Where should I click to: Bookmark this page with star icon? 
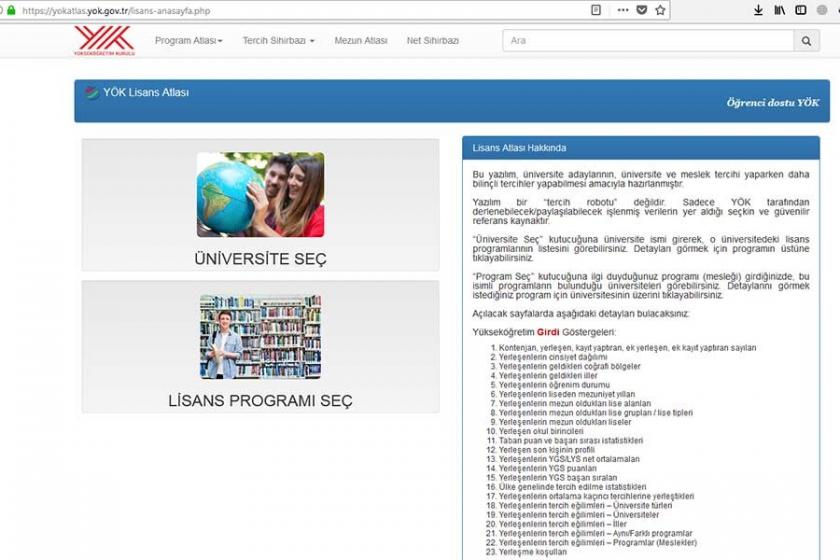pos(660,10)
